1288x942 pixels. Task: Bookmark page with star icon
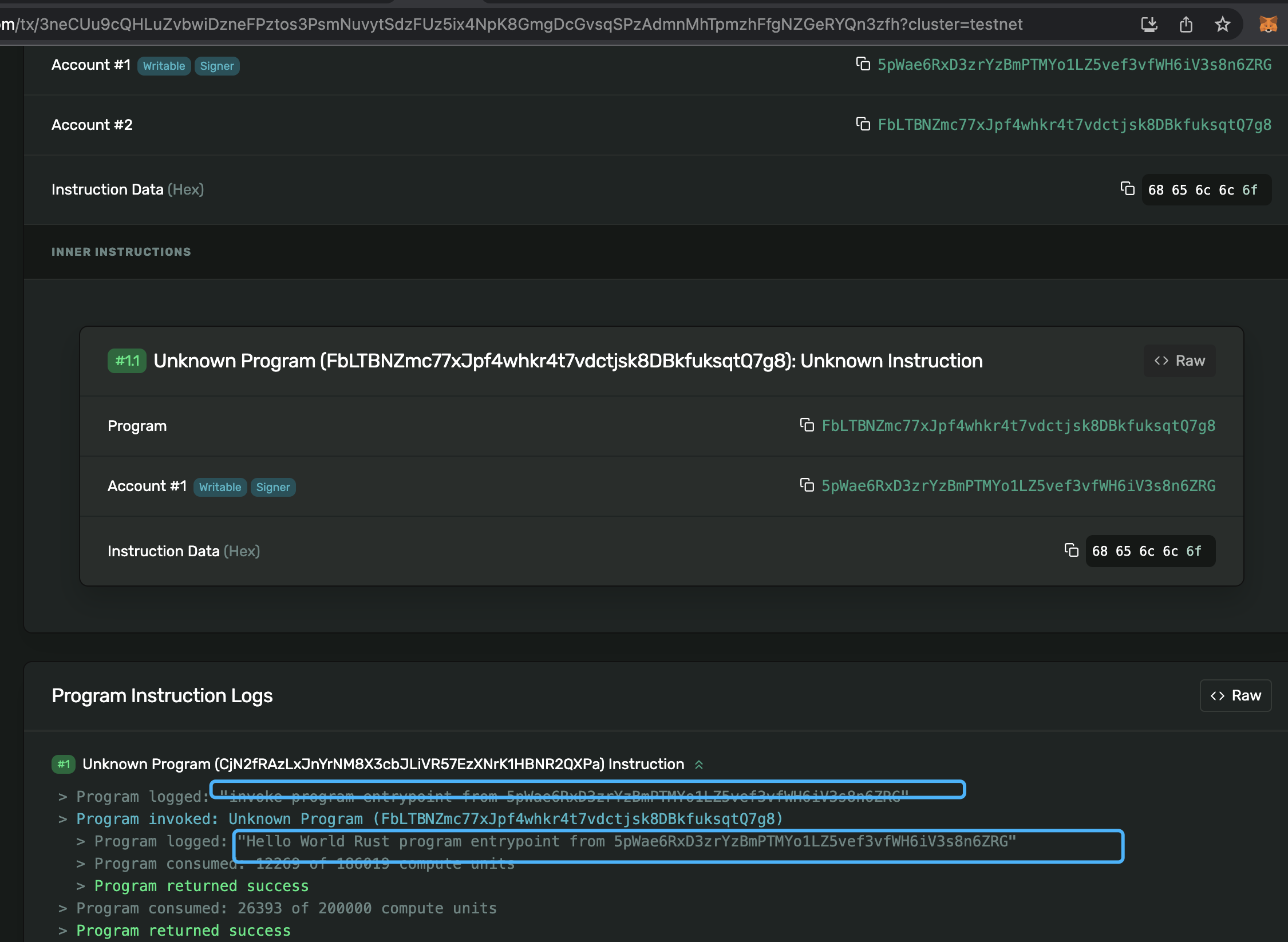tap(1222, 25)
